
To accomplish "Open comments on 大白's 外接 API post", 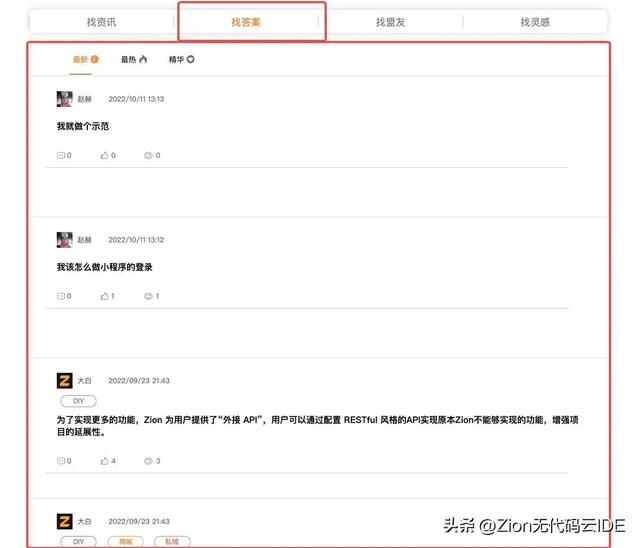I will [62, 461].
